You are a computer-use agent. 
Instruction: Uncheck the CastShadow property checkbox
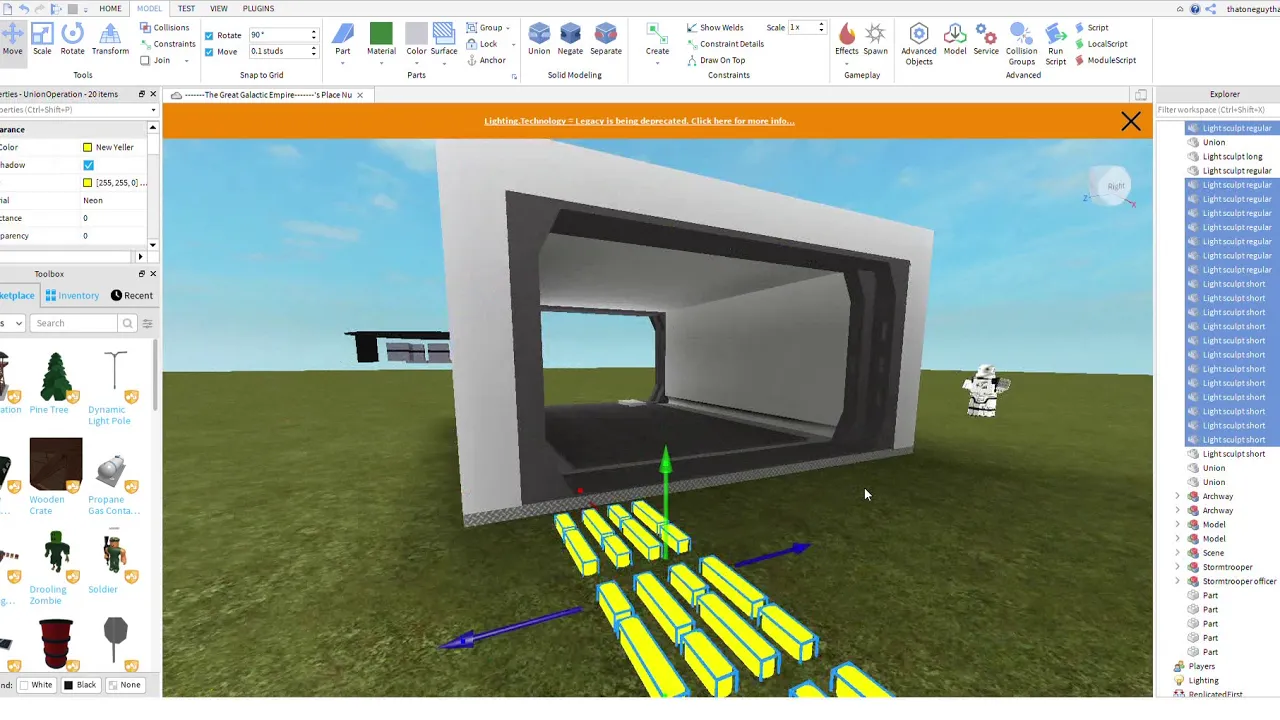88,165
